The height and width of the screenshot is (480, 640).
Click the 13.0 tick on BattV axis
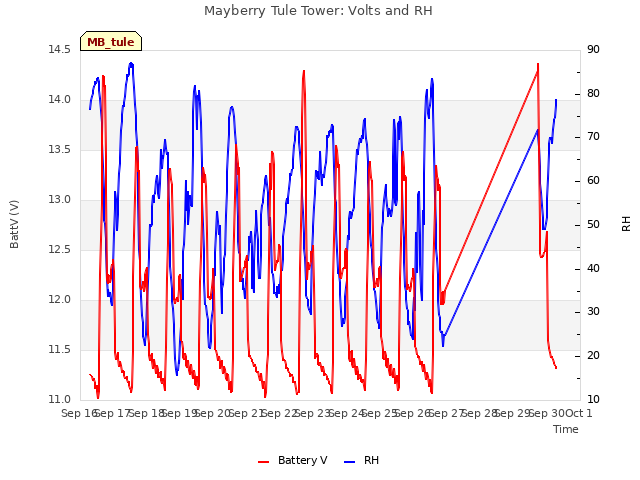[x=60, y=200]
